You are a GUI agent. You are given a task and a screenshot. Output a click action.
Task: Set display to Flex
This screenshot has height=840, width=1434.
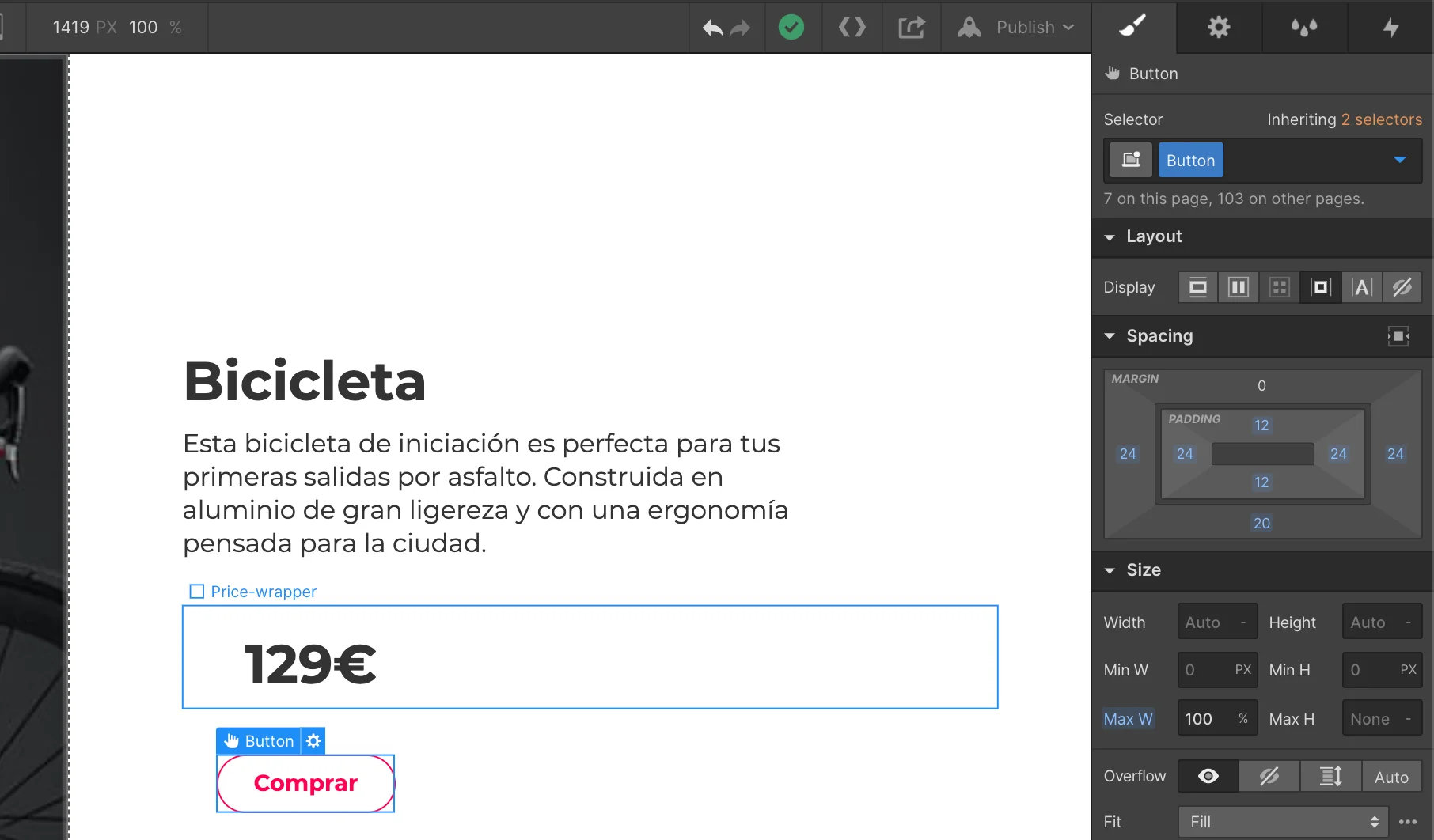click(x=1239, y=287)
